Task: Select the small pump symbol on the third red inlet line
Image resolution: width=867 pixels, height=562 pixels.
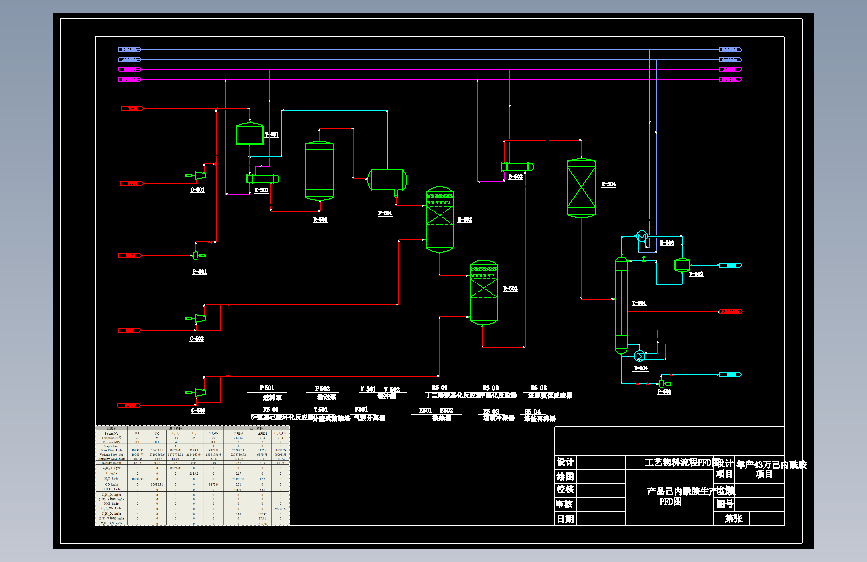Action: pyautogui.click(x=198, y=255)
